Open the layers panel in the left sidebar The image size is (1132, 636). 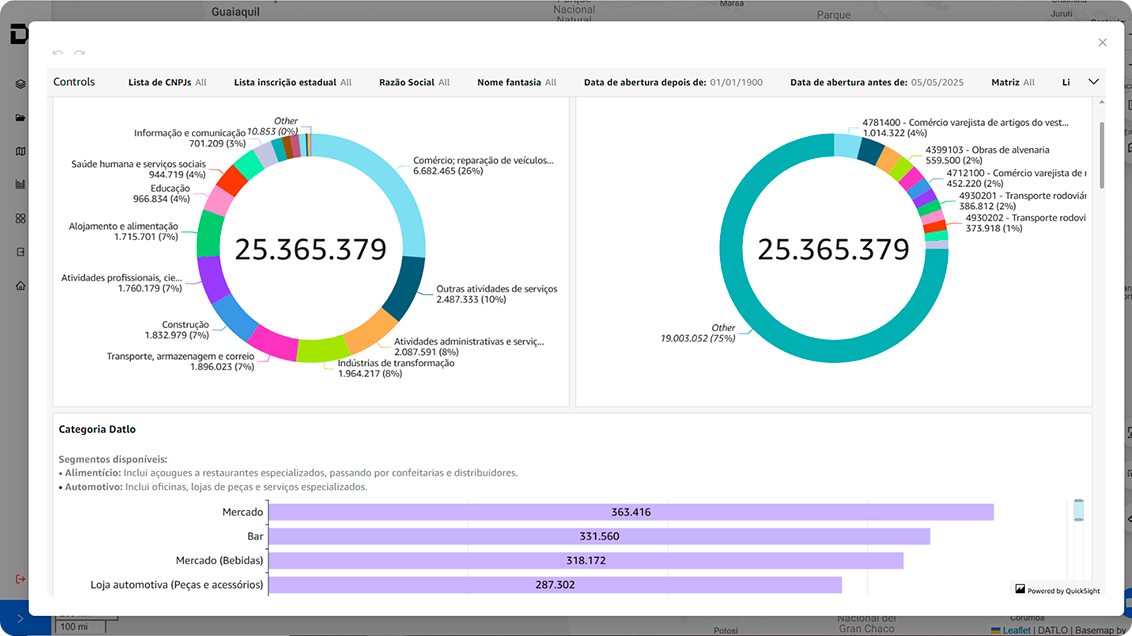(18, 84)
